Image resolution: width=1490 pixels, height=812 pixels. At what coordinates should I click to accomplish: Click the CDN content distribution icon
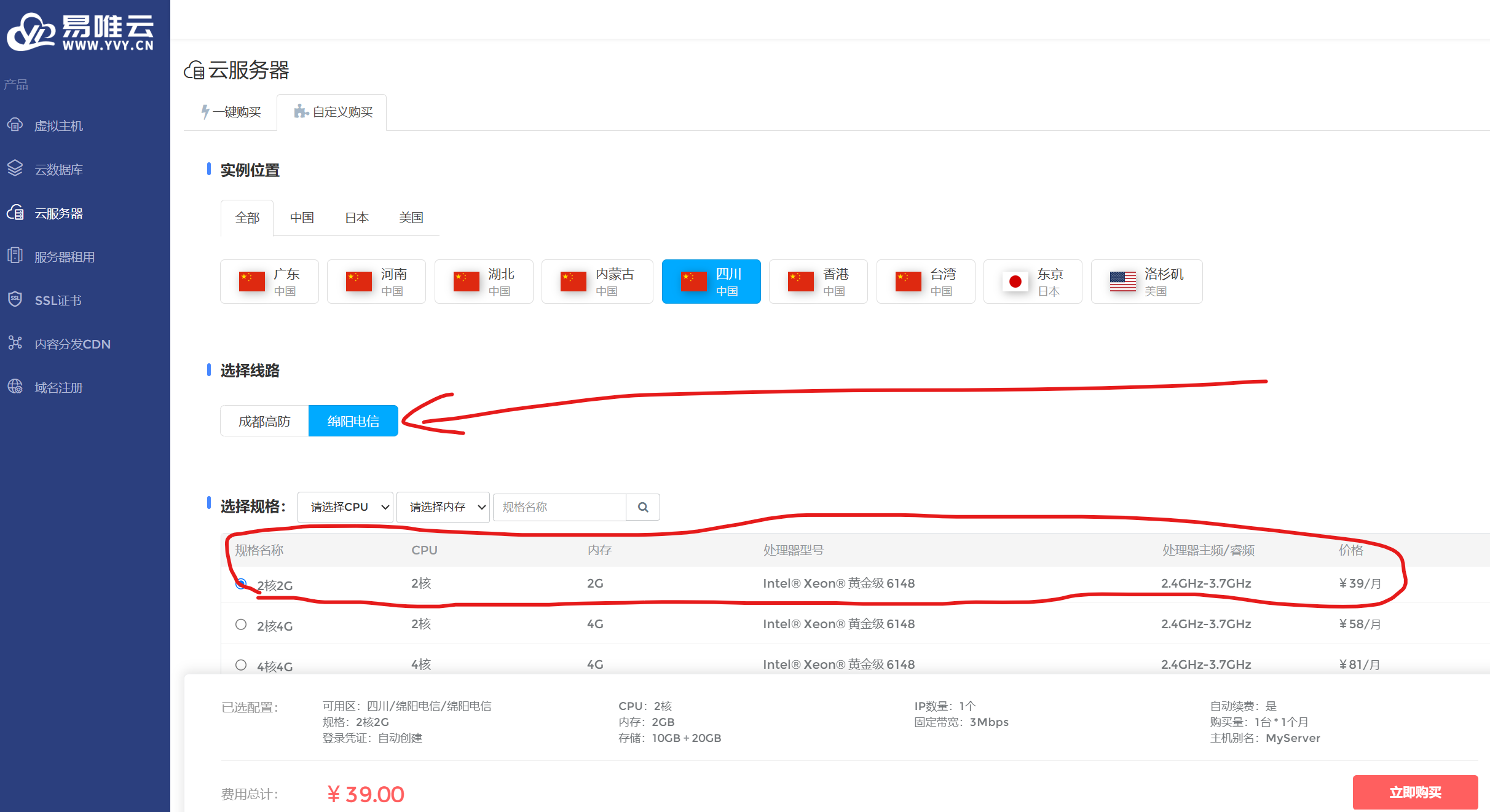[15, 343]
